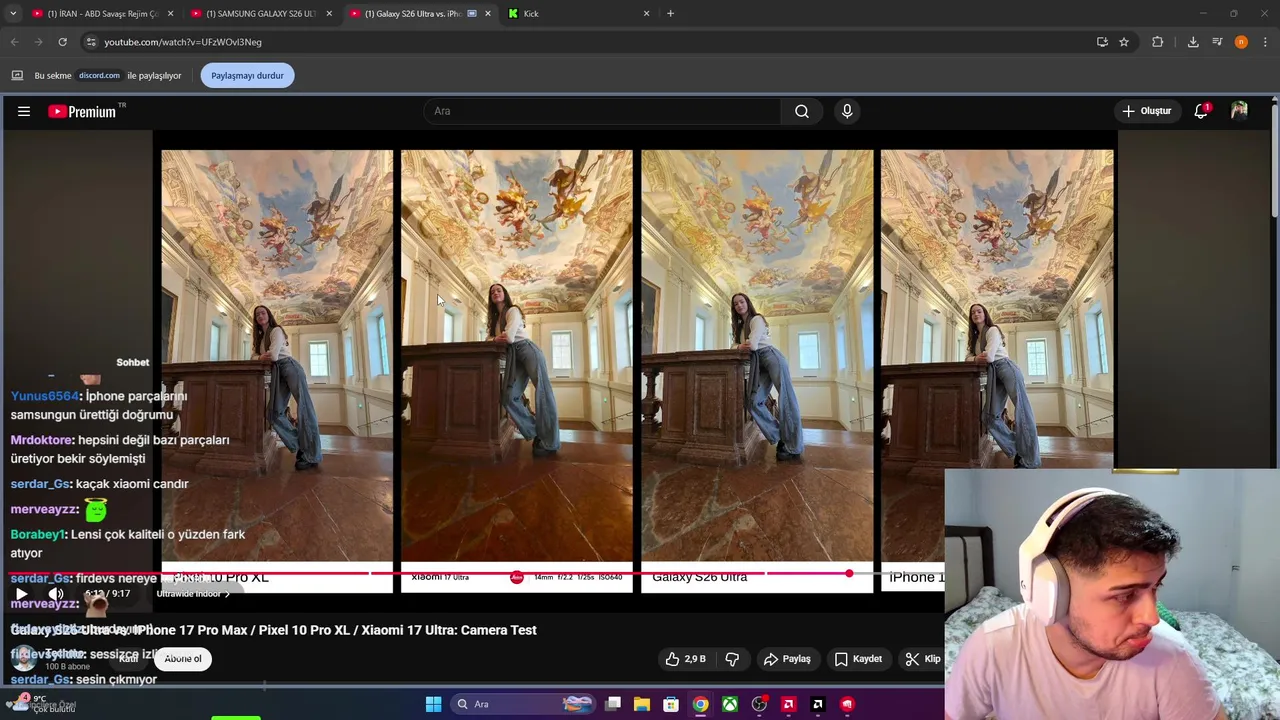The height and width of the screenshot is (720, 1280).
Task: Open the Windows Start menu
Action: (433, 704)
